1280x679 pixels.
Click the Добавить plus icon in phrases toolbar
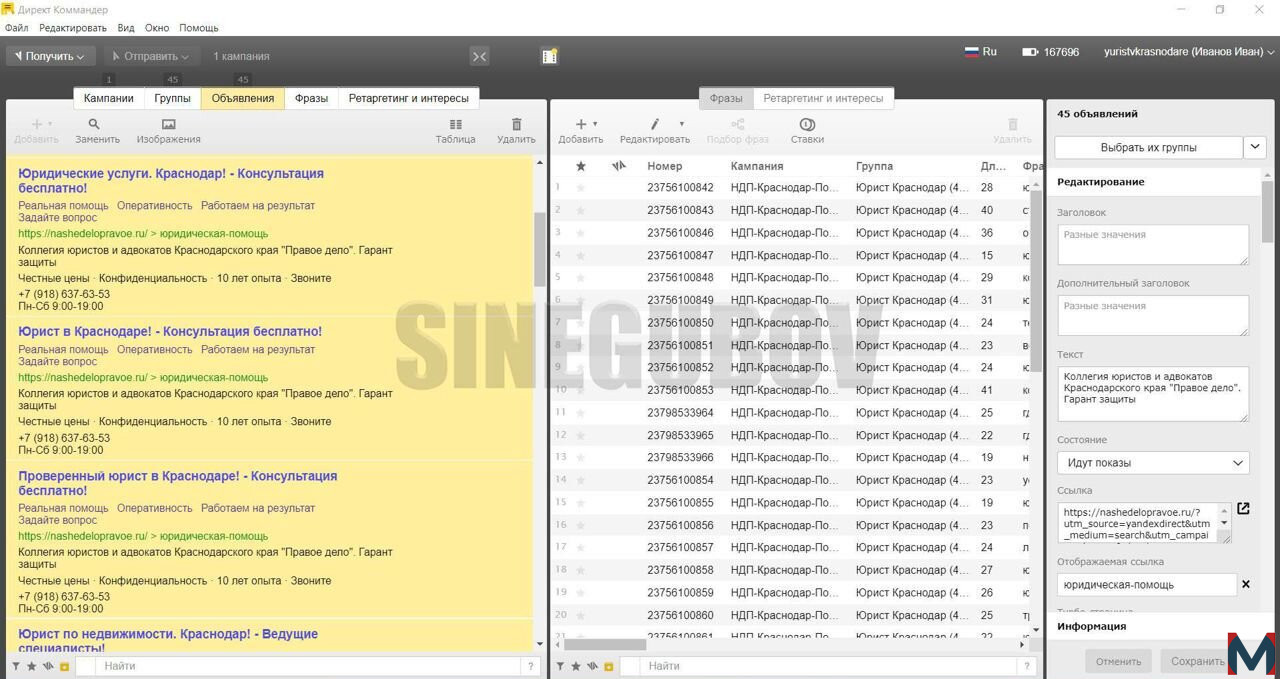(x=580, y=125)
